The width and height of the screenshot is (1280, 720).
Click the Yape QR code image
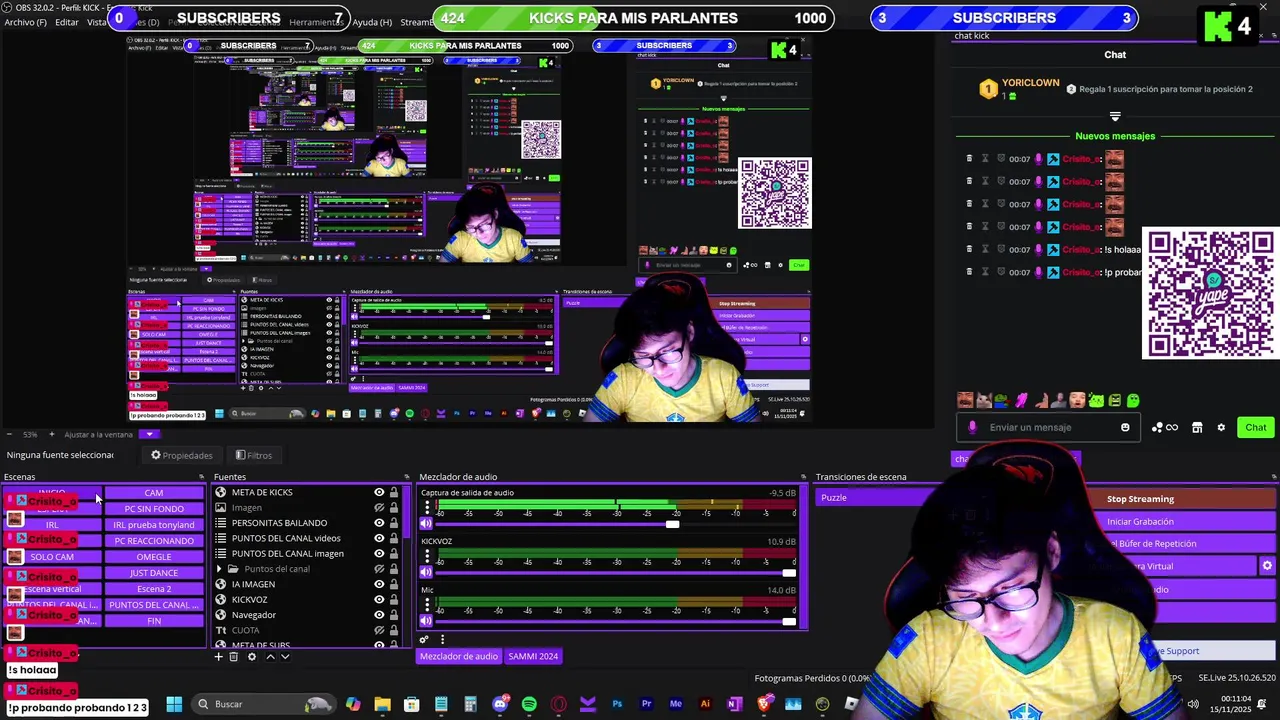click(1210, 294)
